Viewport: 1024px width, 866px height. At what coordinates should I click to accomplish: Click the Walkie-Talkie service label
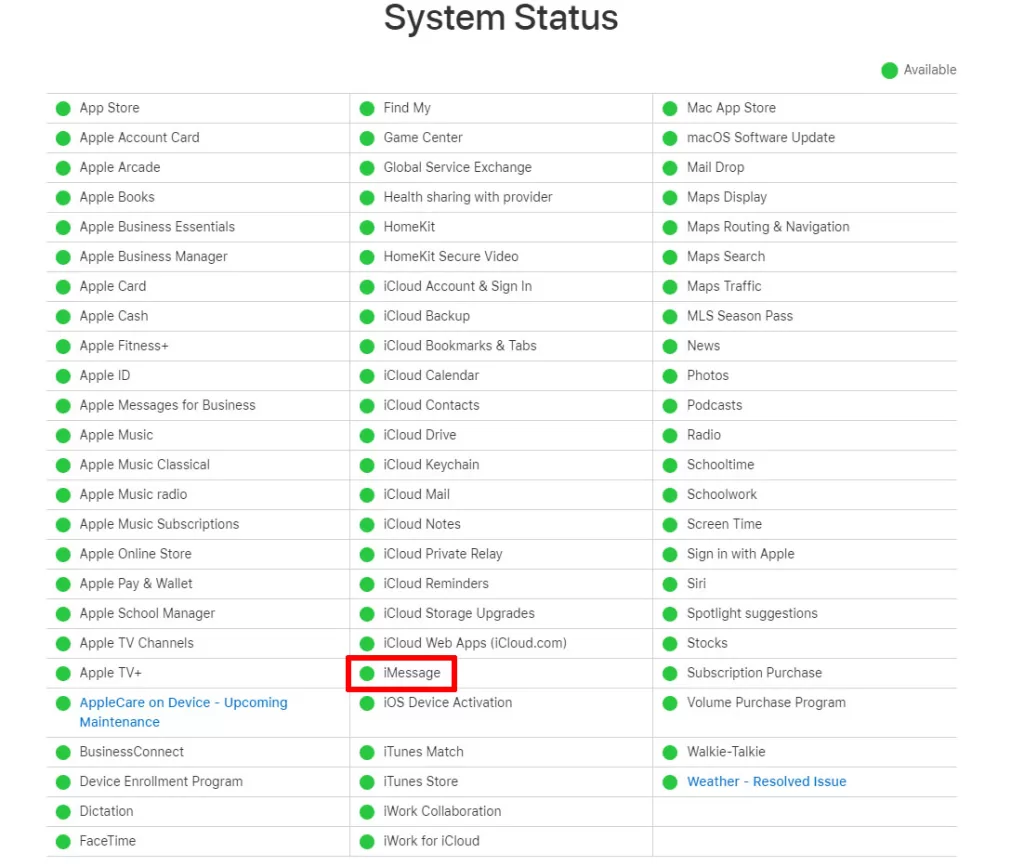726,752
